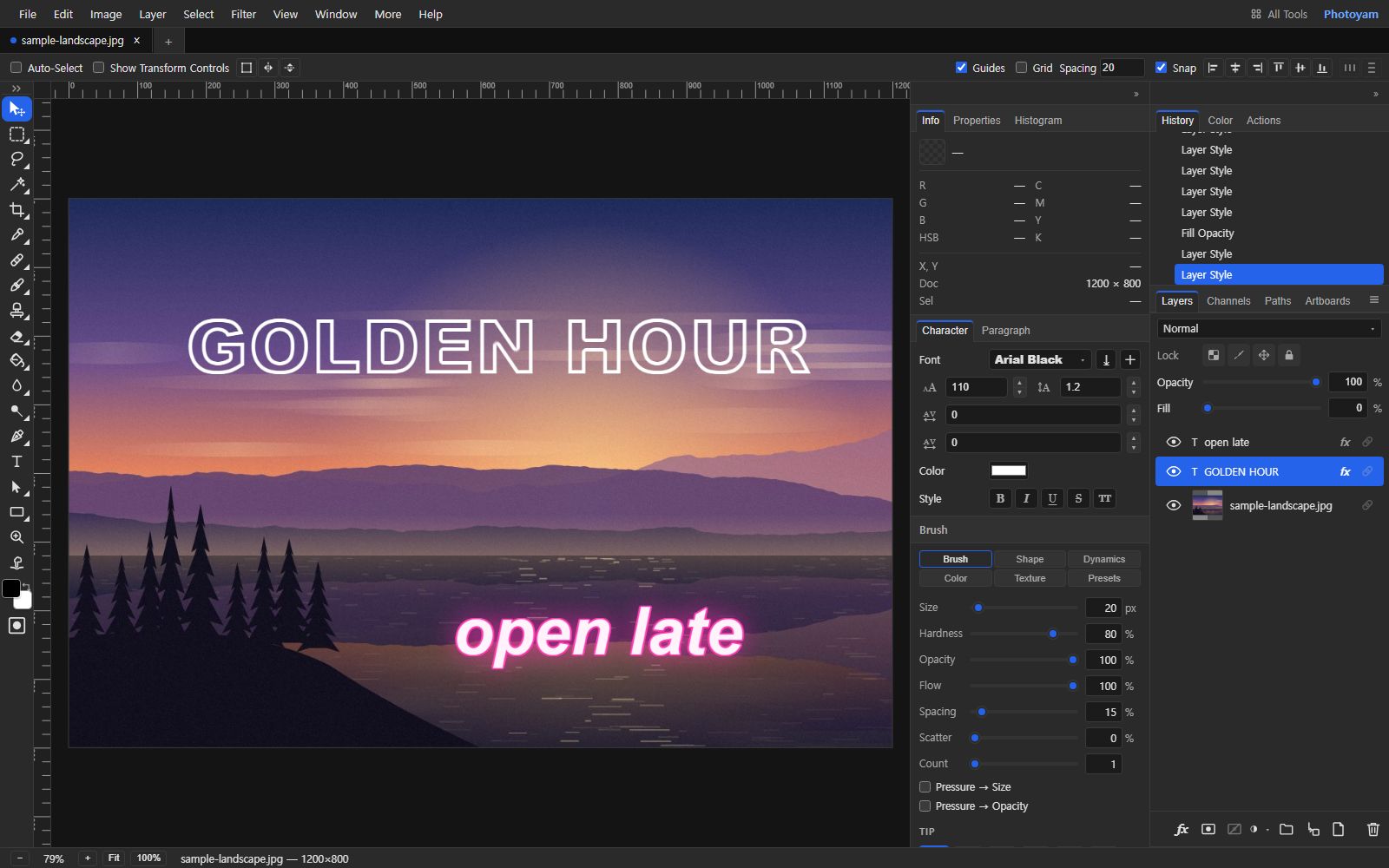Enable the Auto-Select checkbox
Screen dimensions: 1389x868
click(x=16, y=67)
